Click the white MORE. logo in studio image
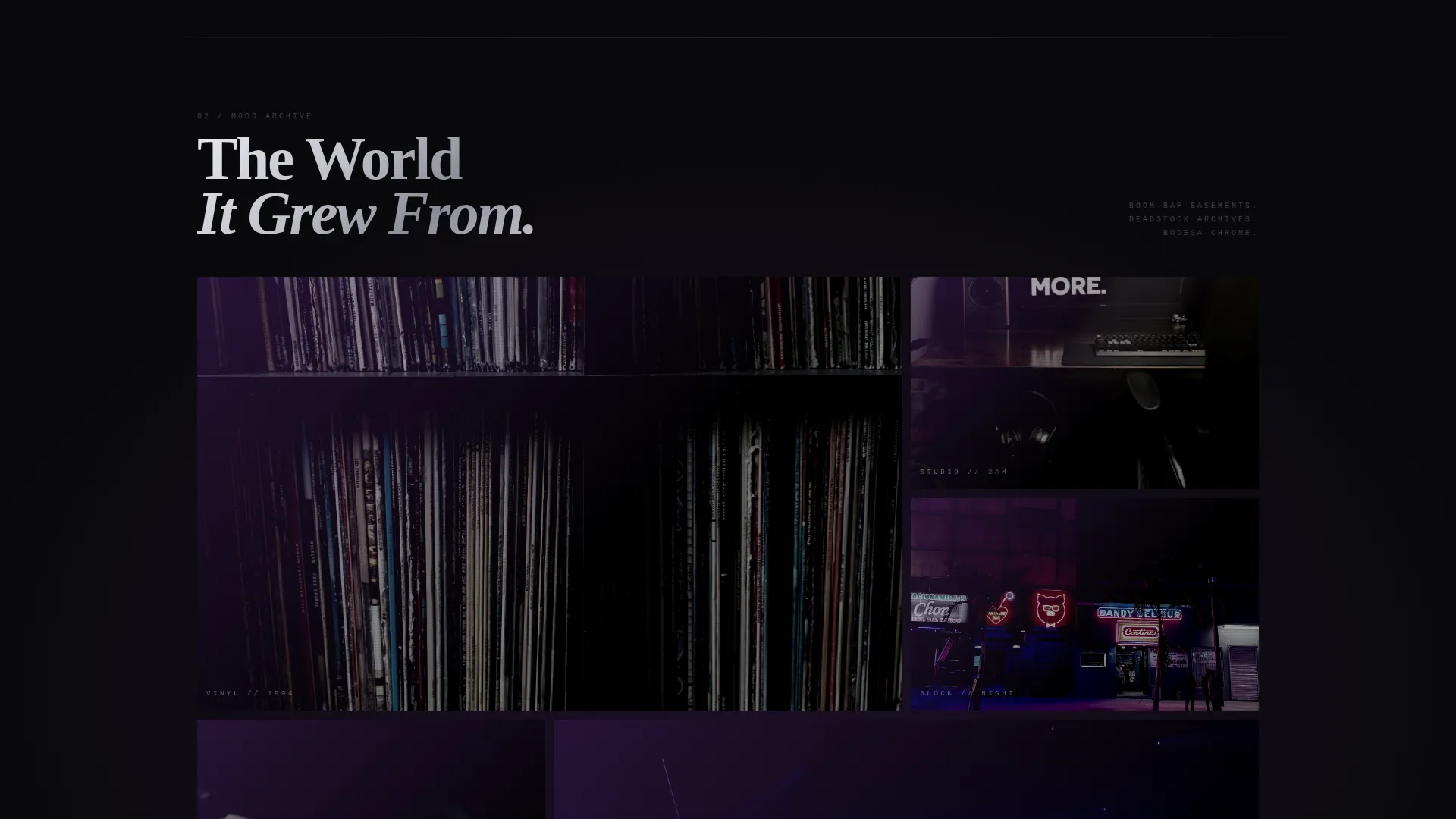The height and width of the screenshot is (819, 1456). (x=1068, y=287)
